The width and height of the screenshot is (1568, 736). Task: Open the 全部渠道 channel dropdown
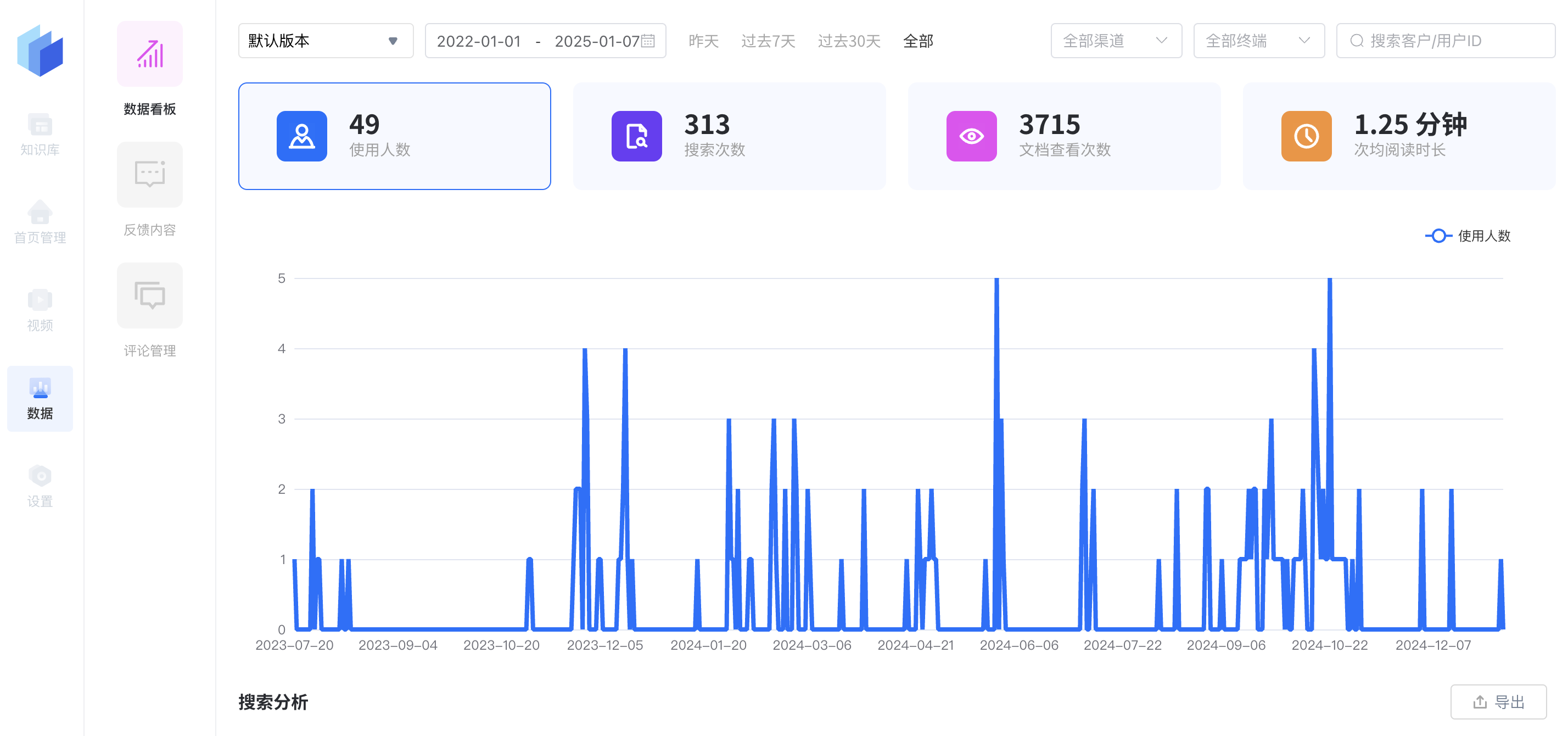pyautogui.click(x=1116, y=41)
